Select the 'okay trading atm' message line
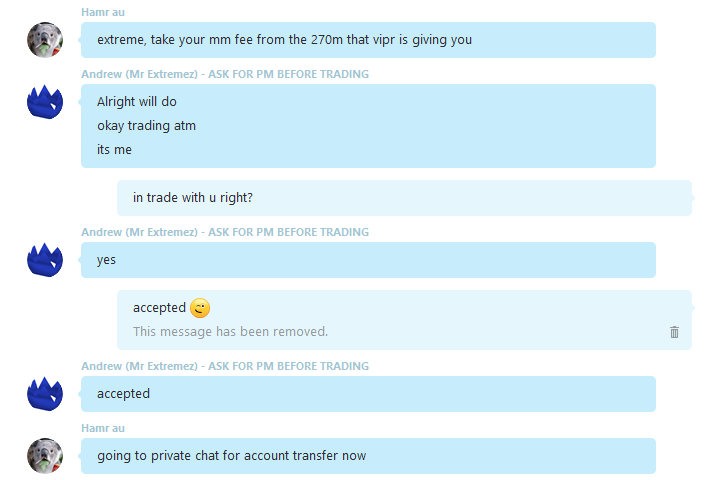The width and height of the screenshot is (715, 480). (x=146, y=126)
